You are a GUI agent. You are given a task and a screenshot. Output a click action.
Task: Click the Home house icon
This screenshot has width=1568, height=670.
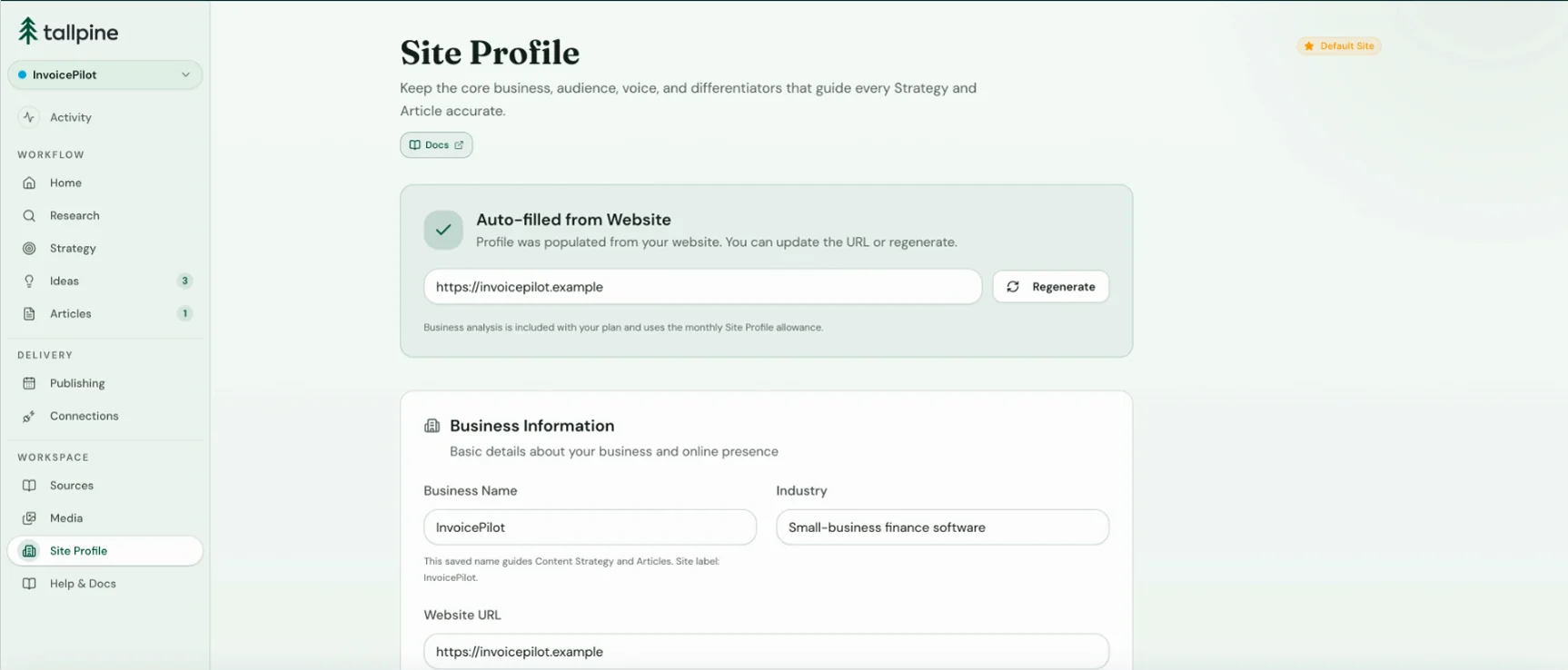[29, 182]
